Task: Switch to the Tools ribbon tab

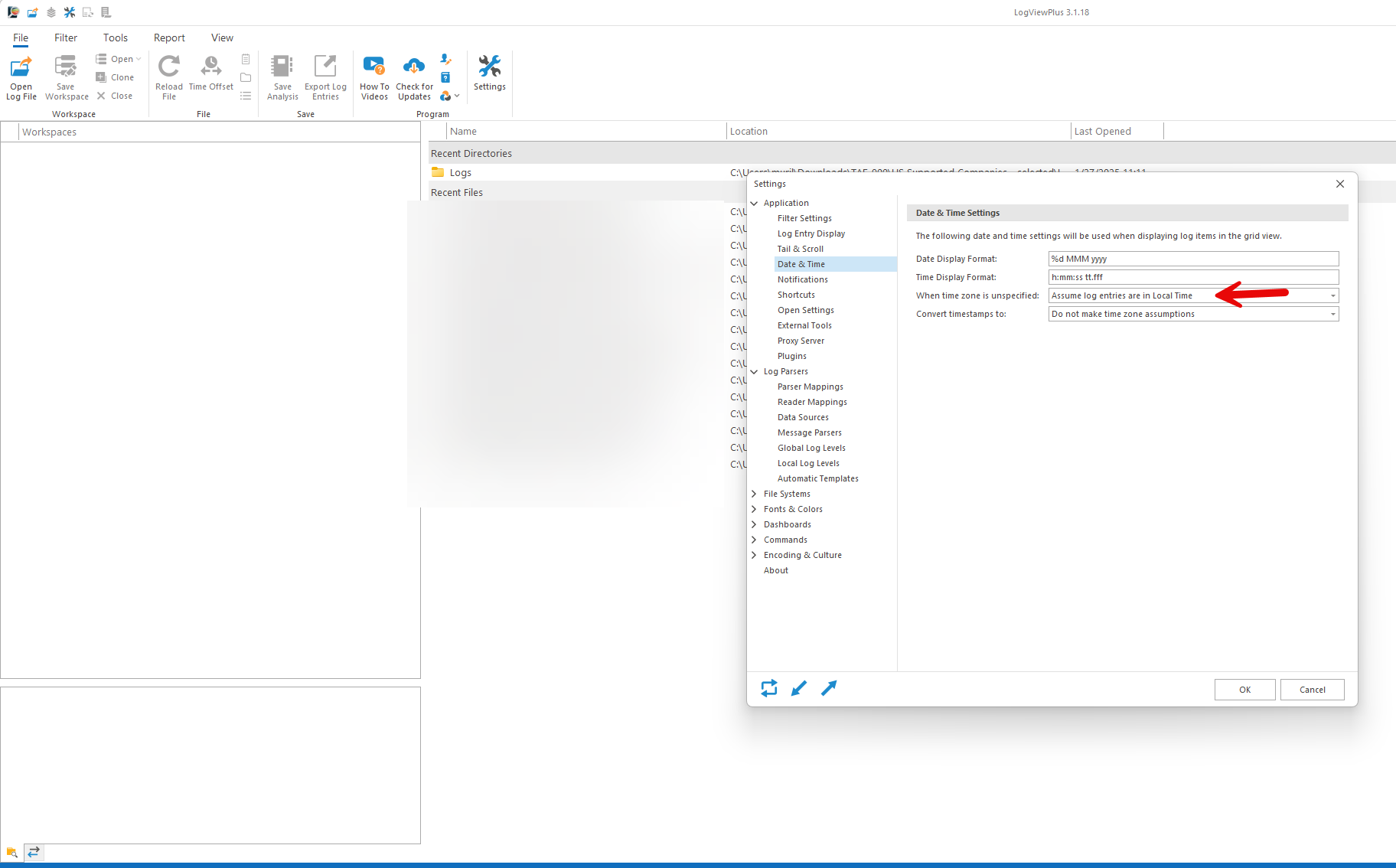Action: click(x=116, y=38)
